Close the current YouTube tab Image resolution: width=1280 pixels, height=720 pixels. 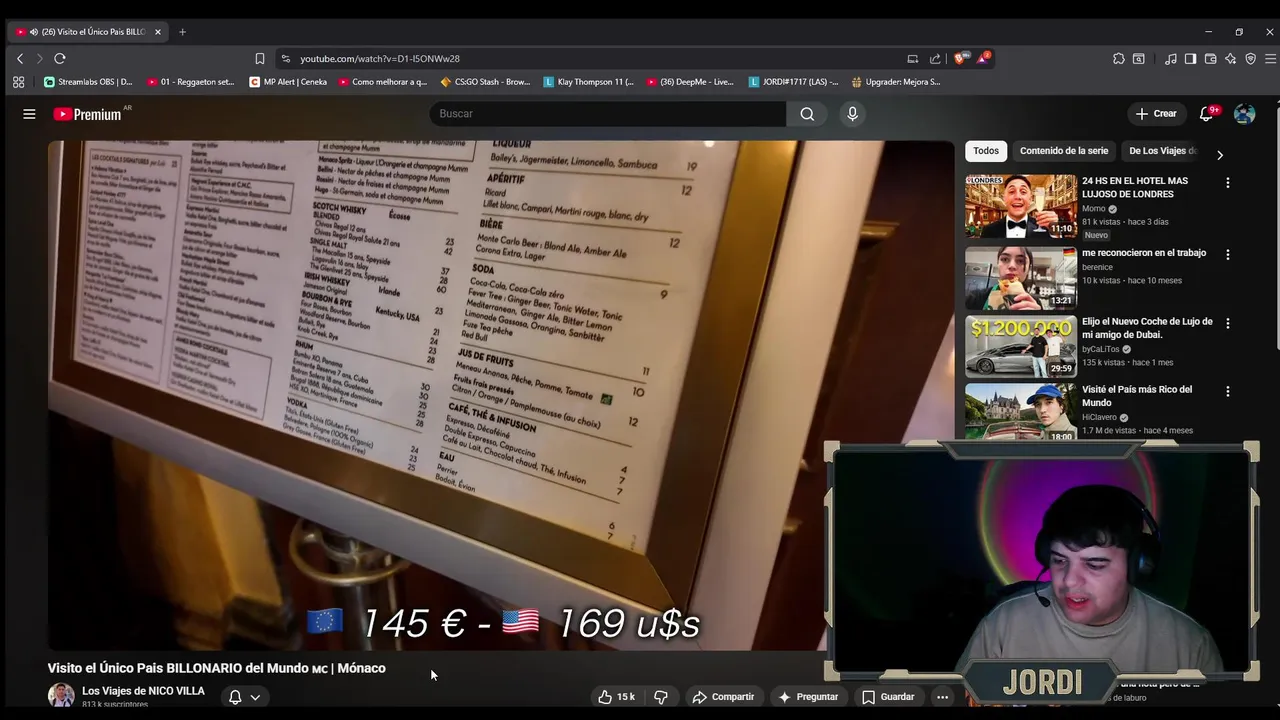157,32
